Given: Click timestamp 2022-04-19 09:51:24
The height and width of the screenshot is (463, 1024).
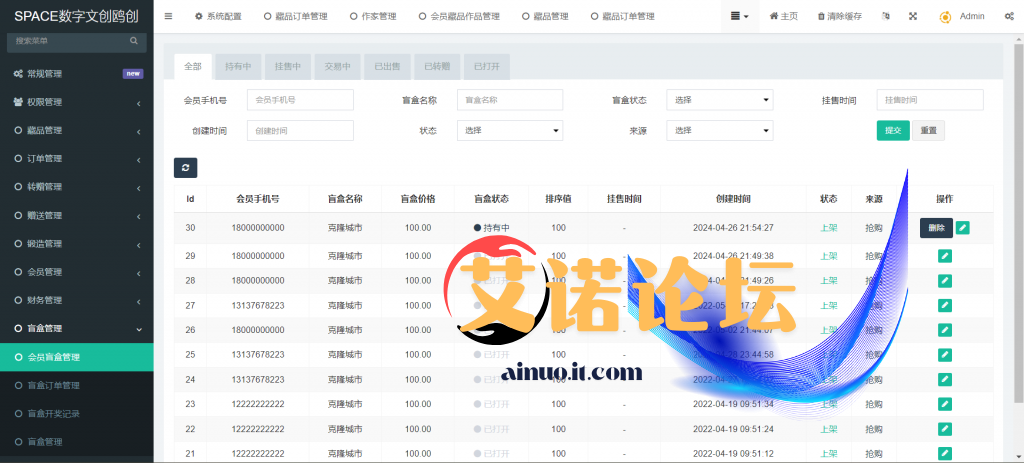Looking at the screenshot, I should tap(733, 429).
